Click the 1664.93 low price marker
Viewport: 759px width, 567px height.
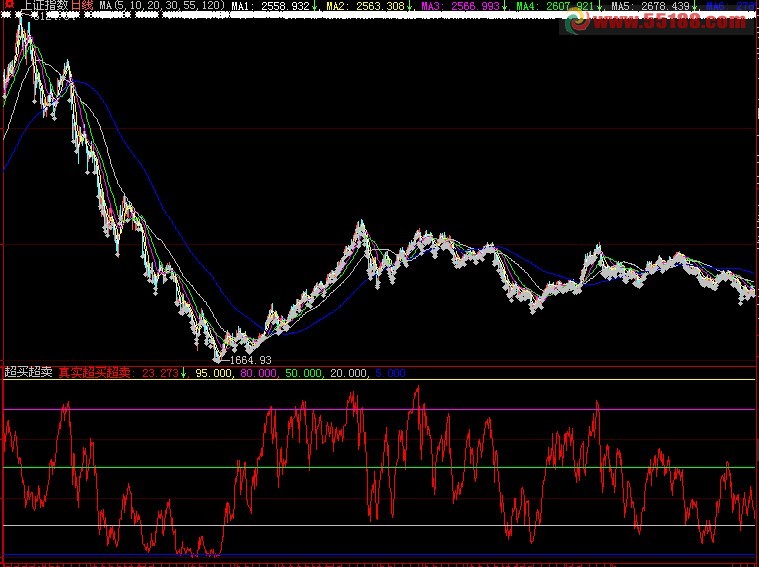coord(250,360)
